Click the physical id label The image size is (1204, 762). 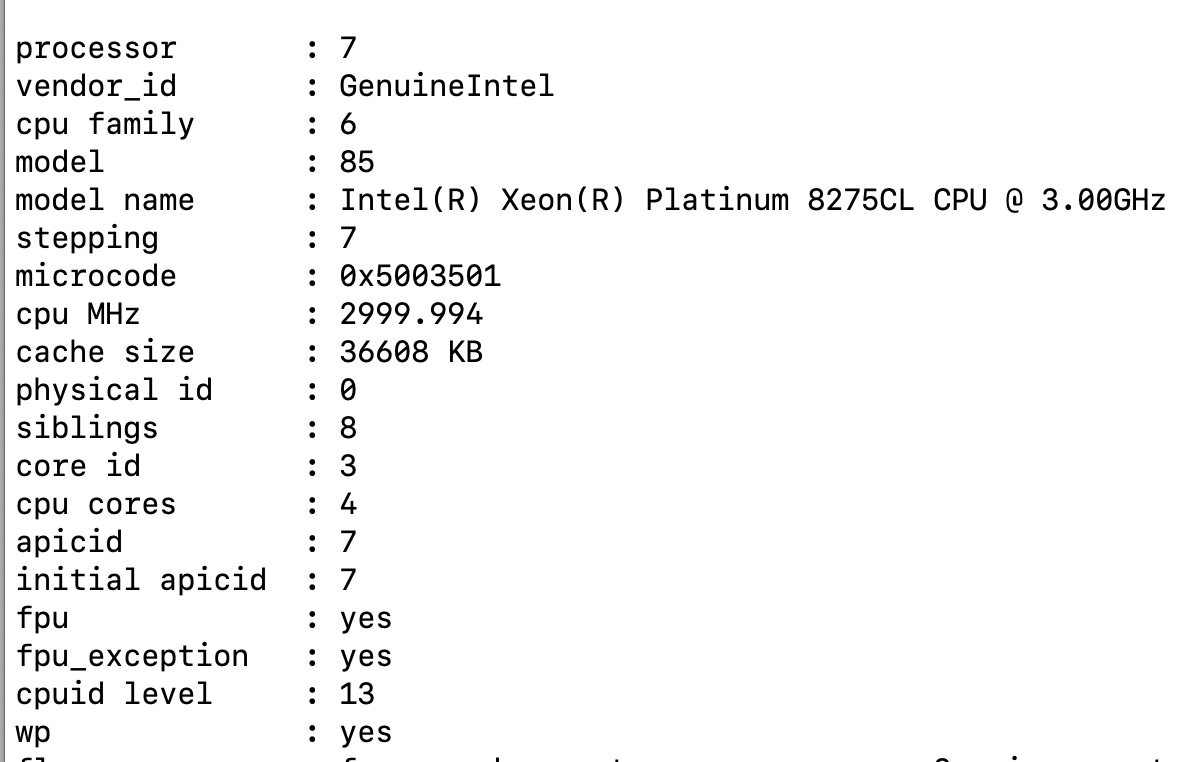[114, 390]
